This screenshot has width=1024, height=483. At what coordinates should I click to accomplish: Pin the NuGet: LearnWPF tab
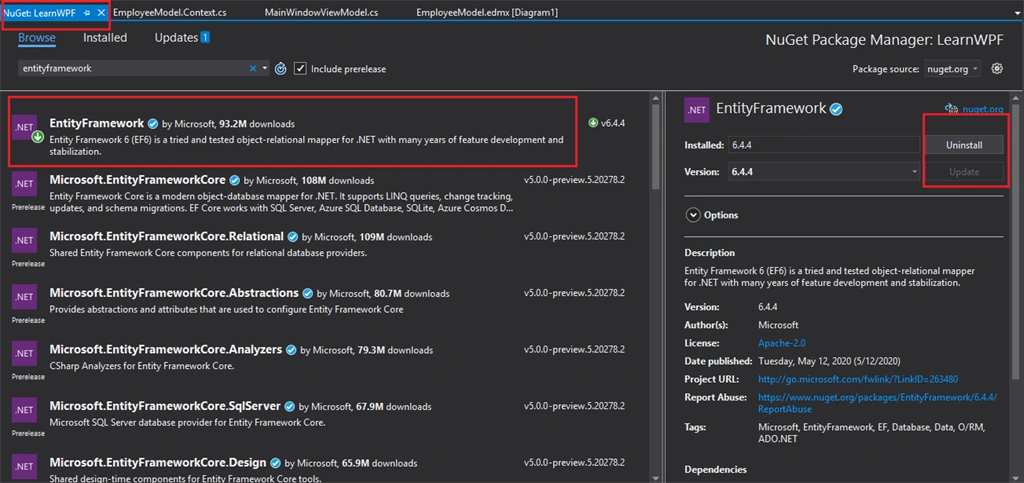tap(88, 12)
